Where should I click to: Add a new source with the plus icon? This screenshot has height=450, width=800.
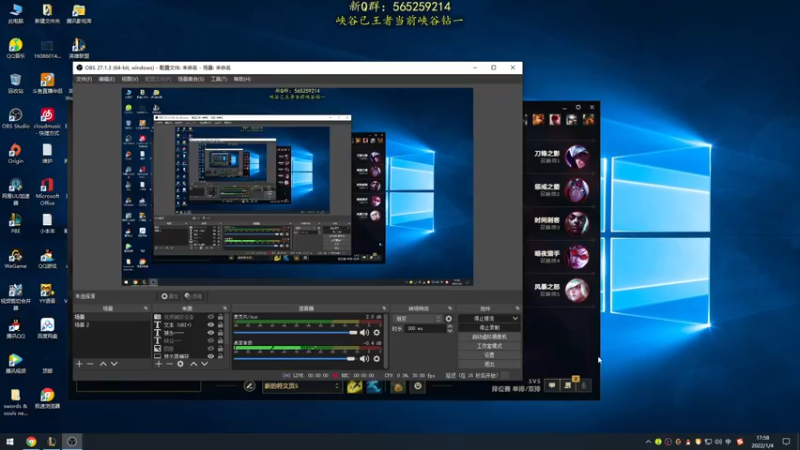click(x=159, y=364)
